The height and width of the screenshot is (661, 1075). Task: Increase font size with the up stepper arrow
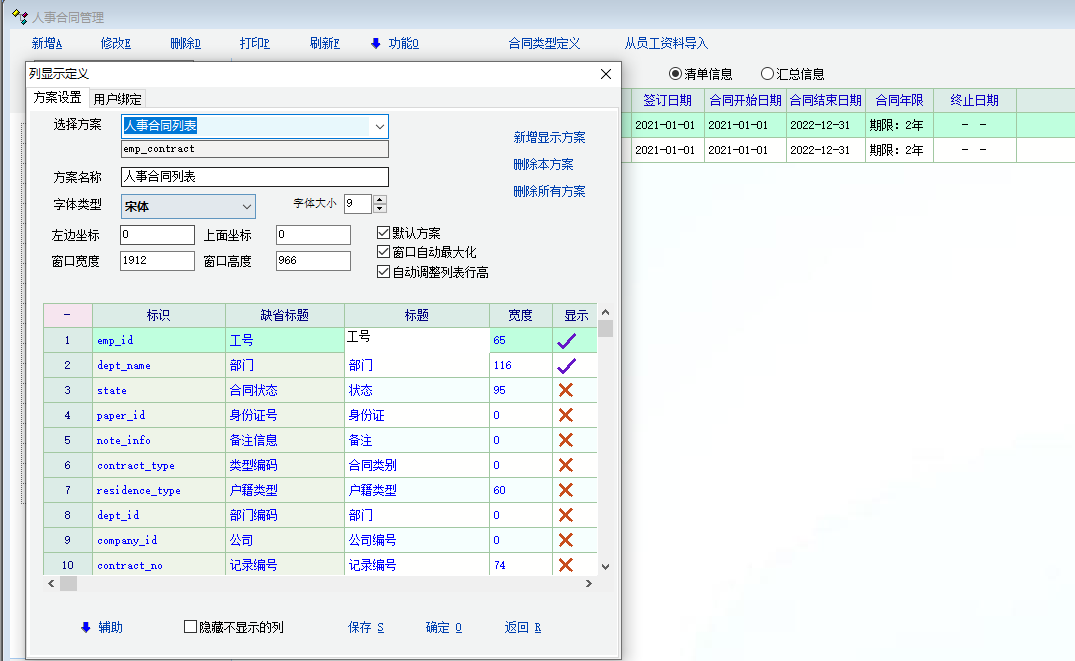(380, 199)
